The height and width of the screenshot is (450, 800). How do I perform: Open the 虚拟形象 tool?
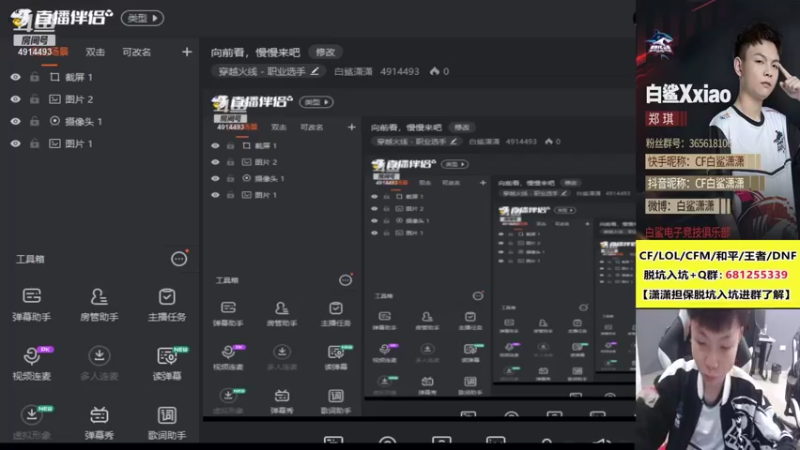(x=32, y=422)
